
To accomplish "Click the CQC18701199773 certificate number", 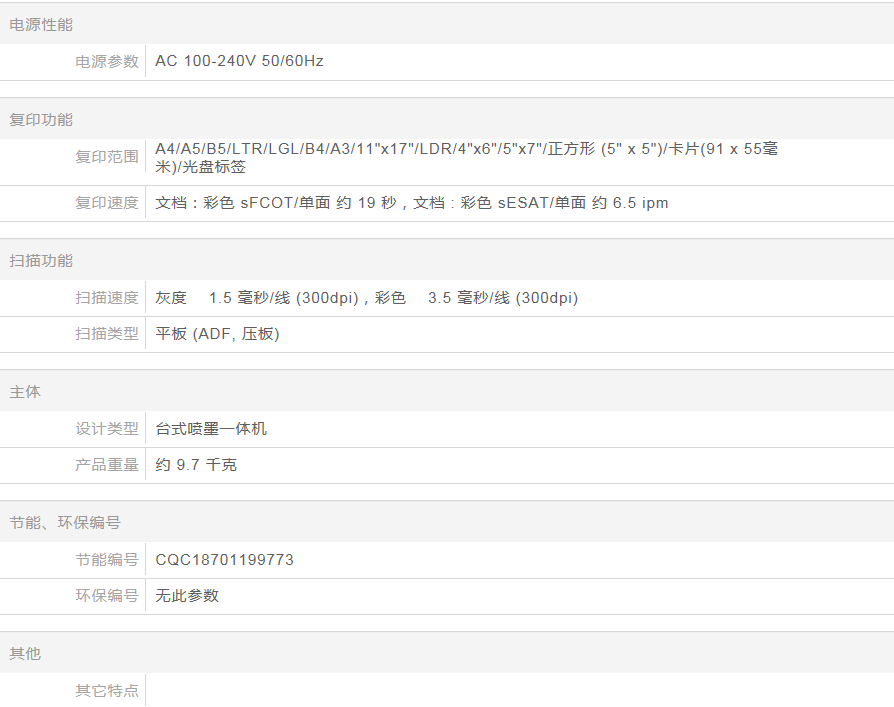I will [224, 560].
